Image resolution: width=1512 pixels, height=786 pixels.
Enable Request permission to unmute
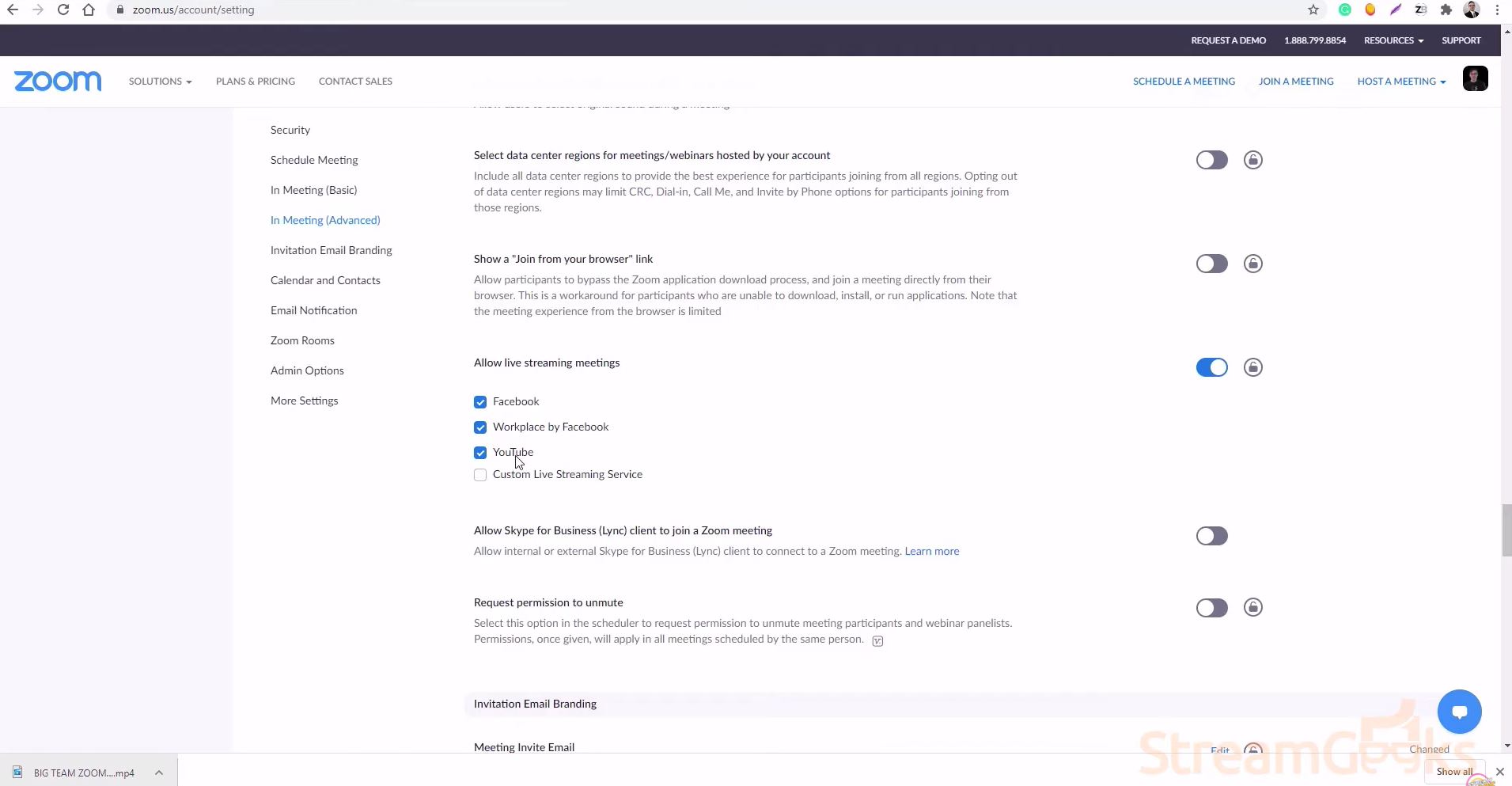[x=1211, y=608]
